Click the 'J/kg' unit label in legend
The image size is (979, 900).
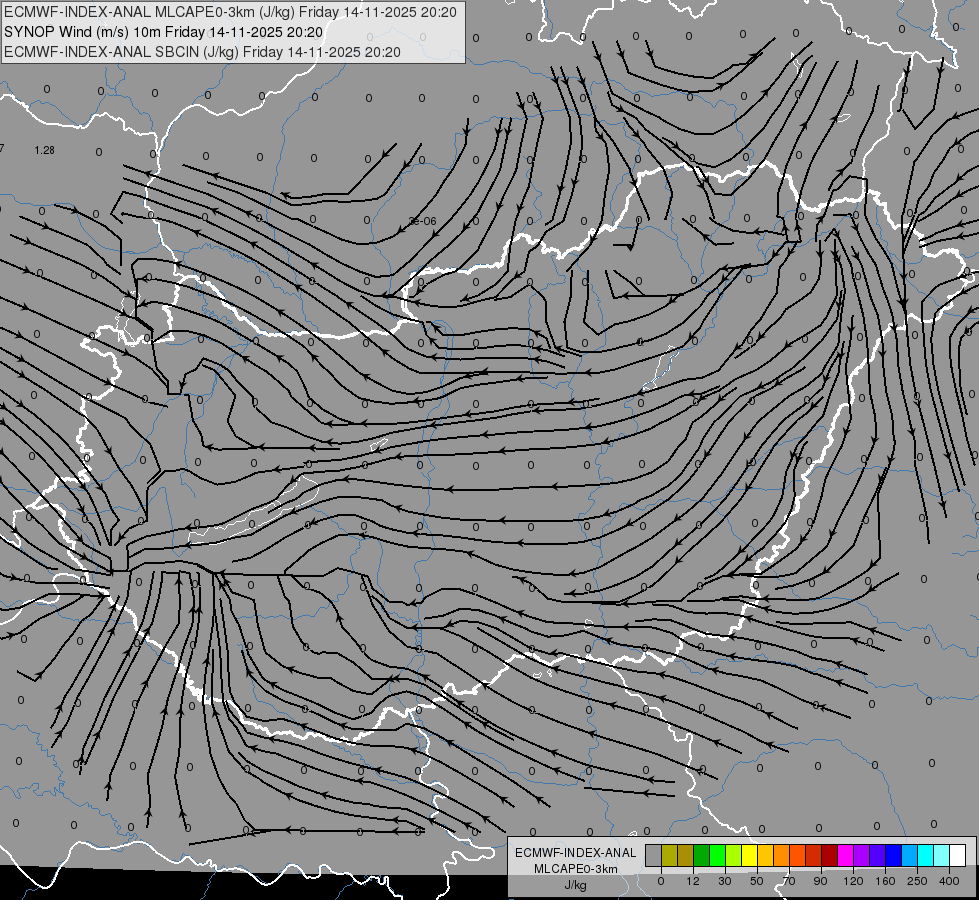click(x=575, y=886)
